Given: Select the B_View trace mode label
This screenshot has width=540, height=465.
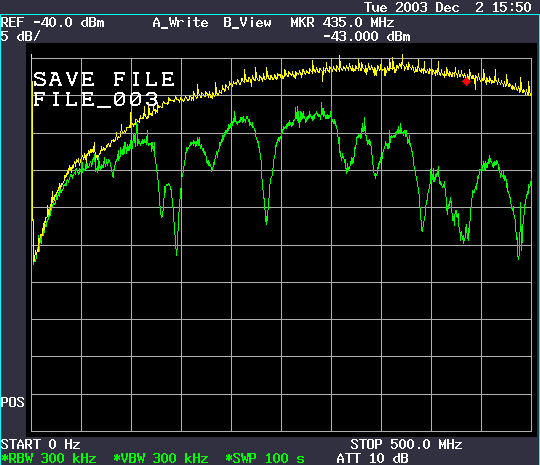Looking at the screenshot, I should tap(247, 23).
